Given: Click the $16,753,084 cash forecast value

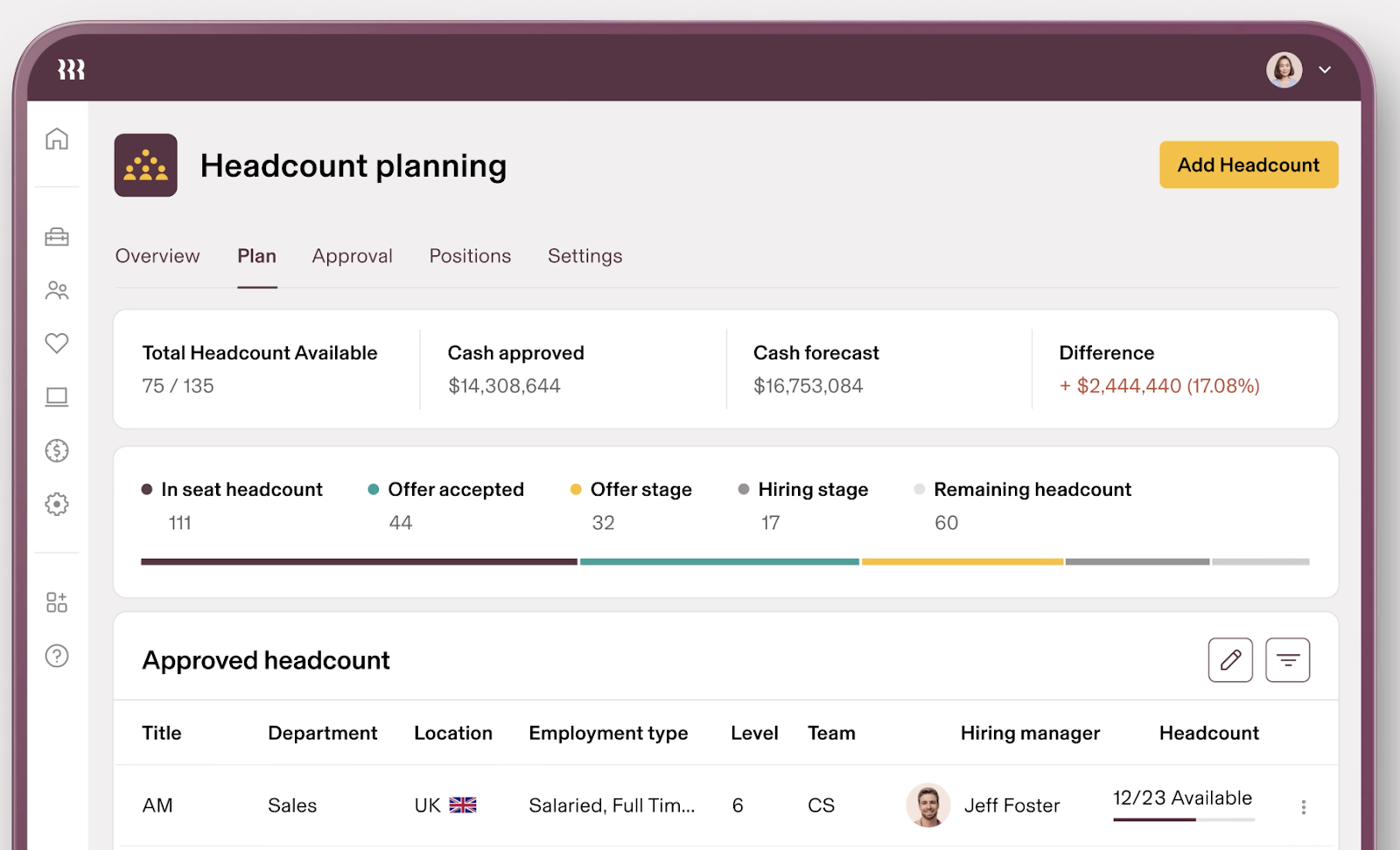Looking at the screenshot, I should (808, 386).
